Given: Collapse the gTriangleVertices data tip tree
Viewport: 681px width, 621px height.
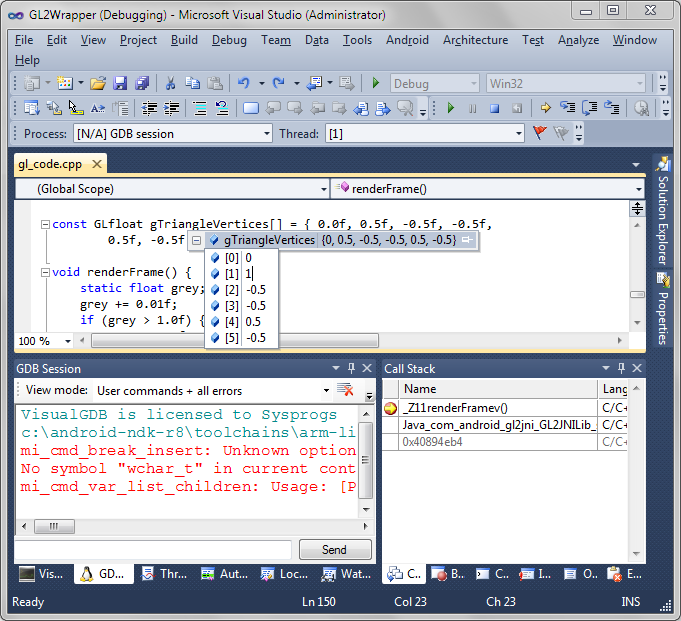Looking at the screenshot, I should tap(197, 241).
